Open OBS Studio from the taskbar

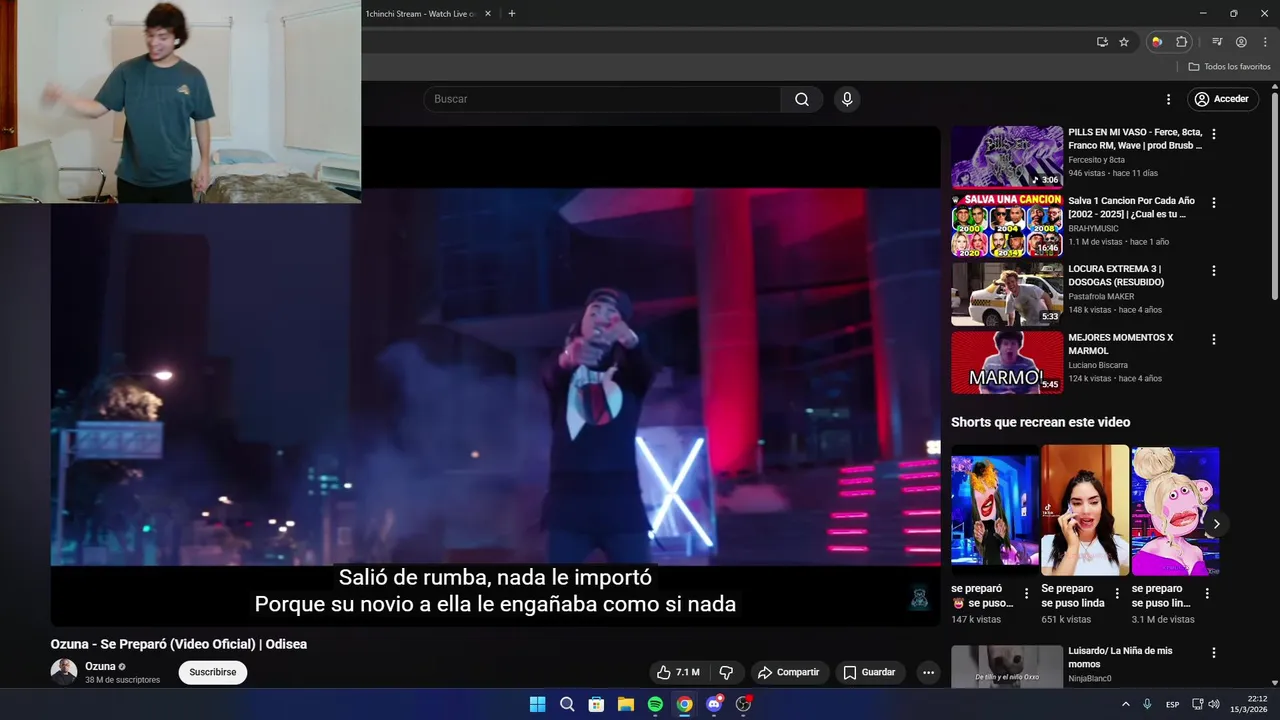coord(743,704)
